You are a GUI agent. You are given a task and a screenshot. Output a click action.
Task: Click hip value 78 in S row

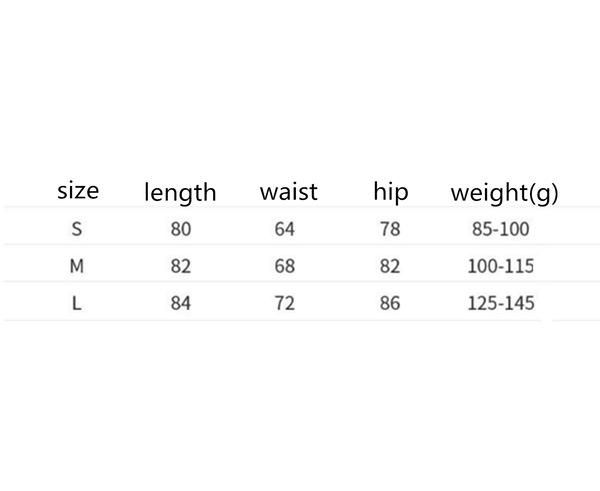pyautogui.click(x=390, y=229)
